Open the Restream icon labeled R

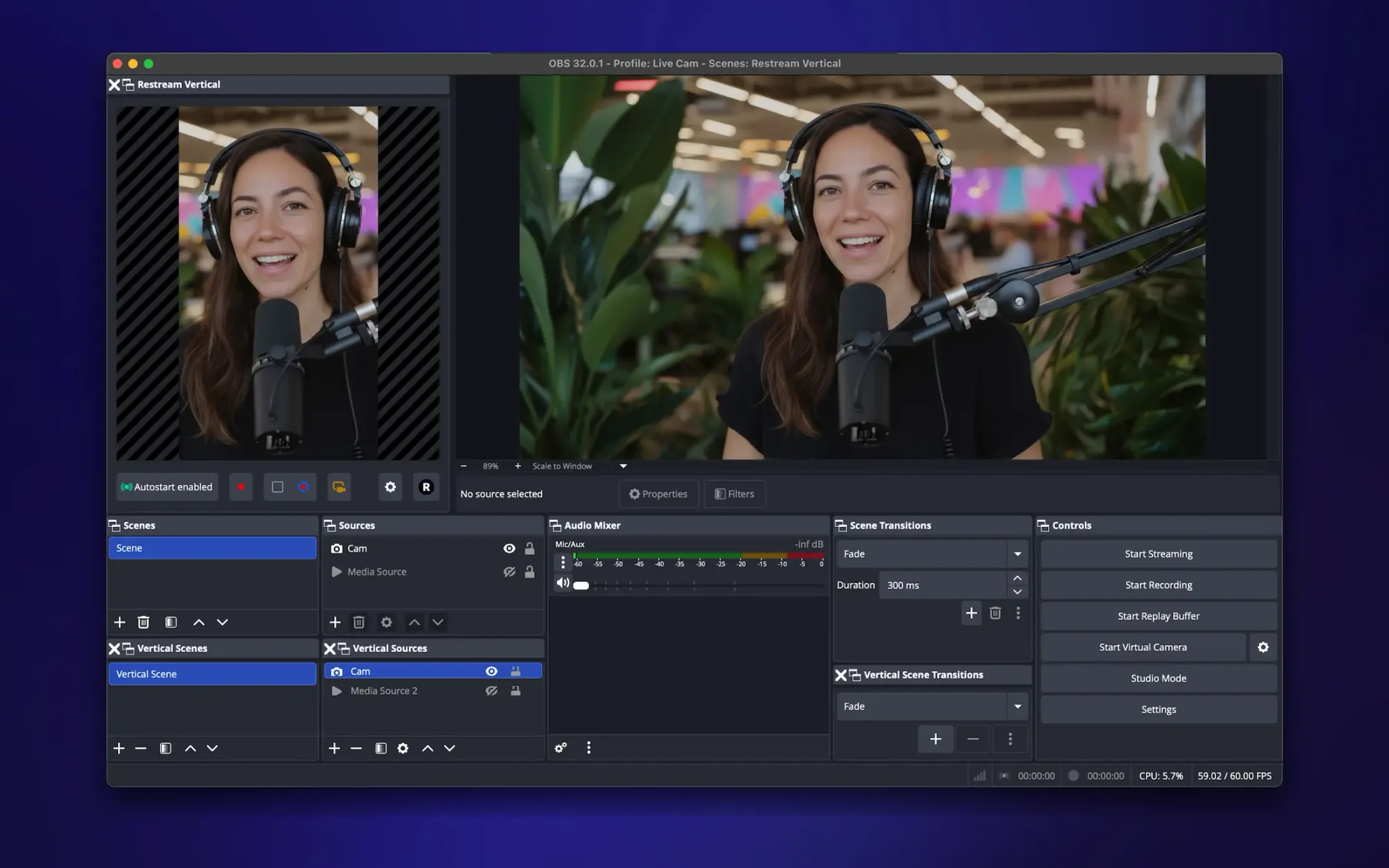(x=426, y=487)
